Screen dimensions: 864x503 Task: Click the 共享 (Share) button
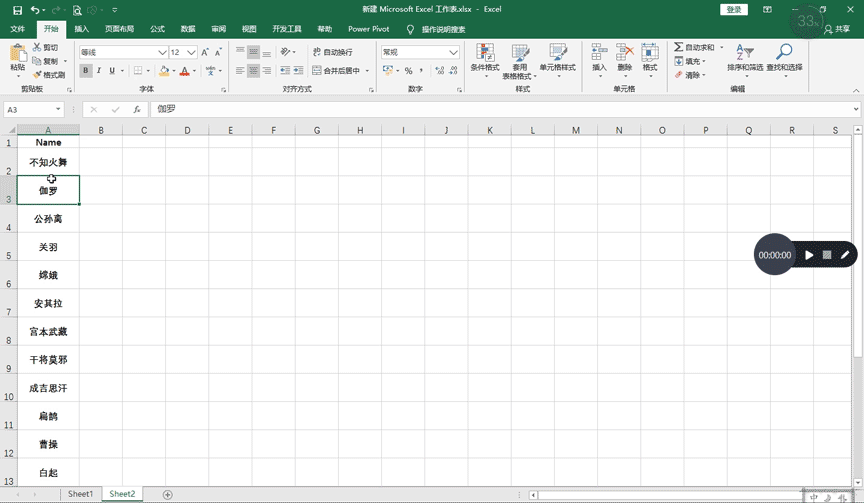pyautogui.click(x=836, y=29)
